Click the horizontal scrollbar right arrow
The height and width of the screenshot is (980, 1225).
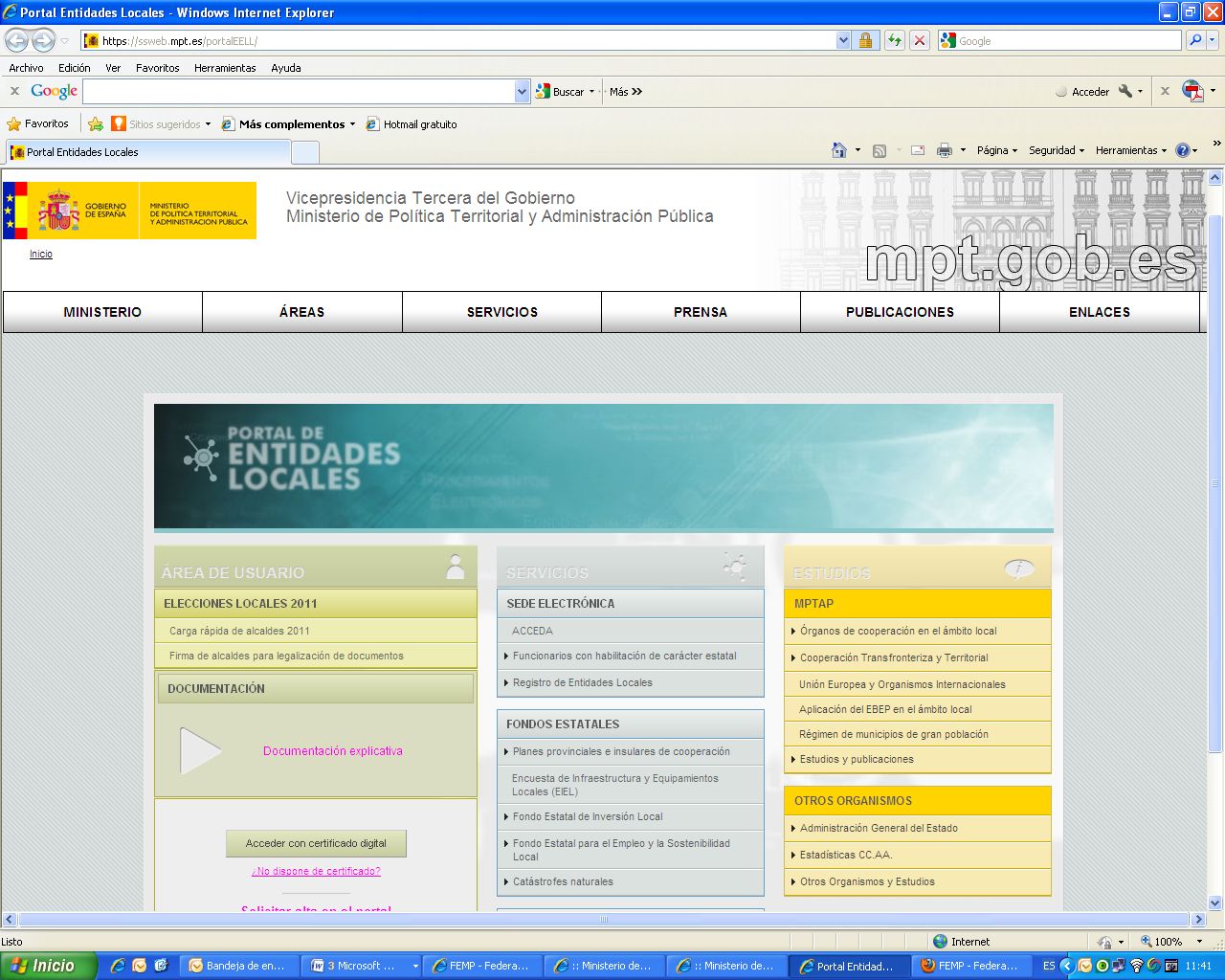coord(1198,919)
